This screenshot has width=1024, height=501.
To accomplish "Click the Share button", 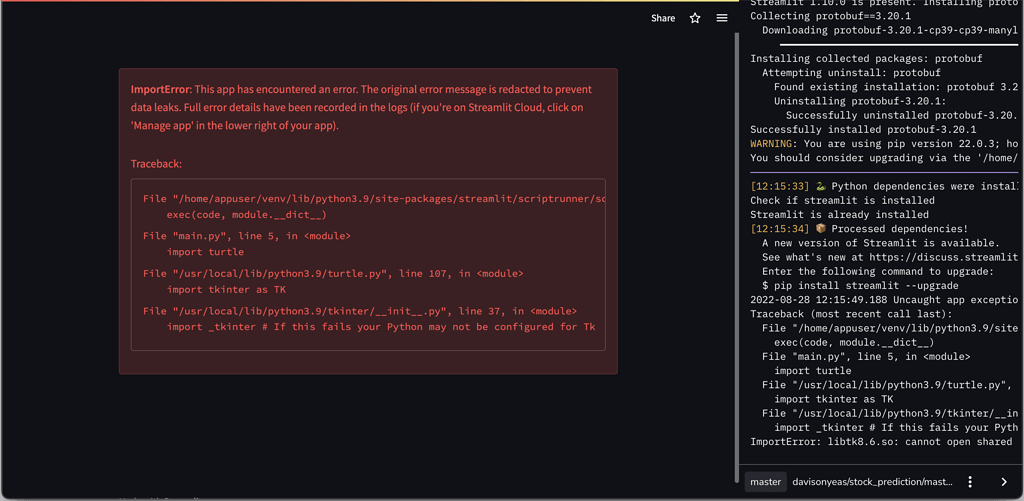I will pos(663,18).
